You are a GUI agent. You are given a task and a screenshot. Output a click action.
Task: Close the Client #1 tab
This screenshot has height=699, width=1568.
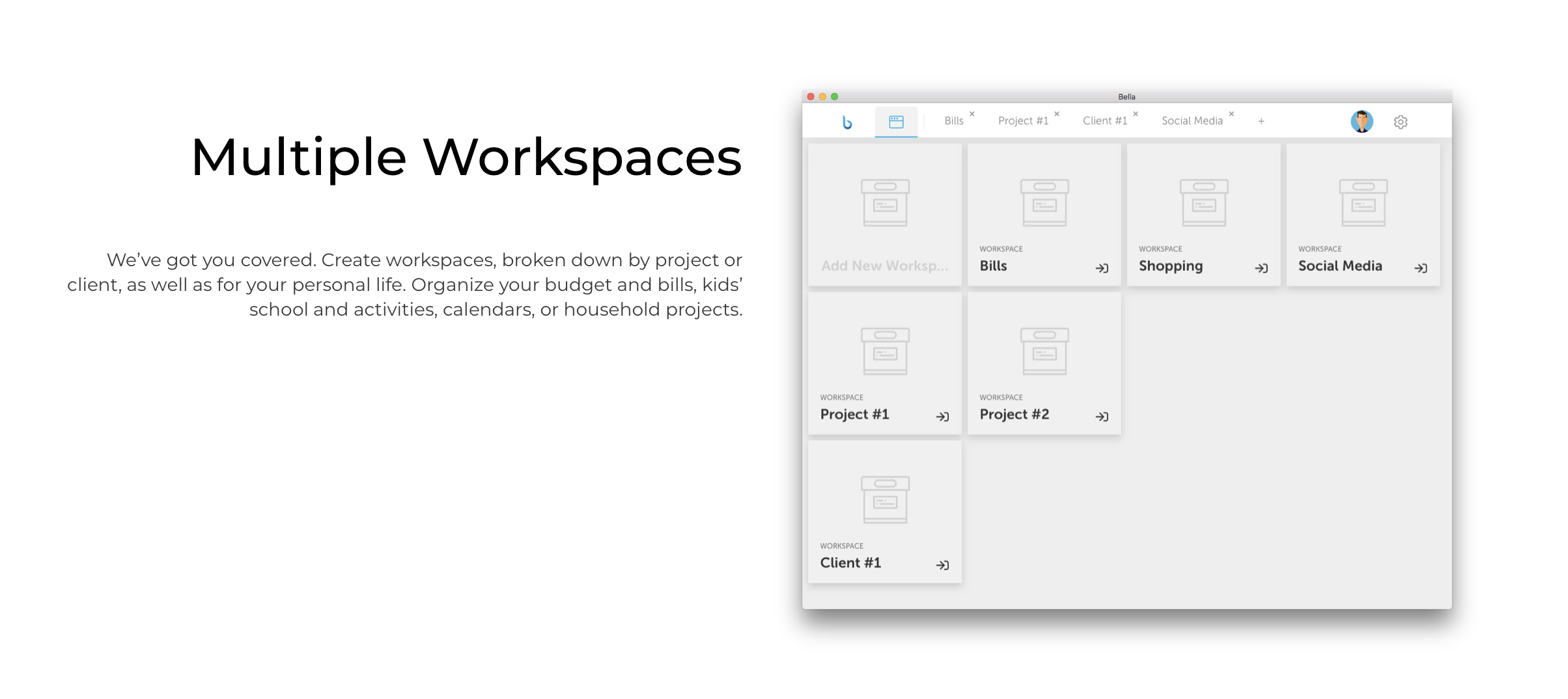pyautogui.click(x=1136, y=113)
